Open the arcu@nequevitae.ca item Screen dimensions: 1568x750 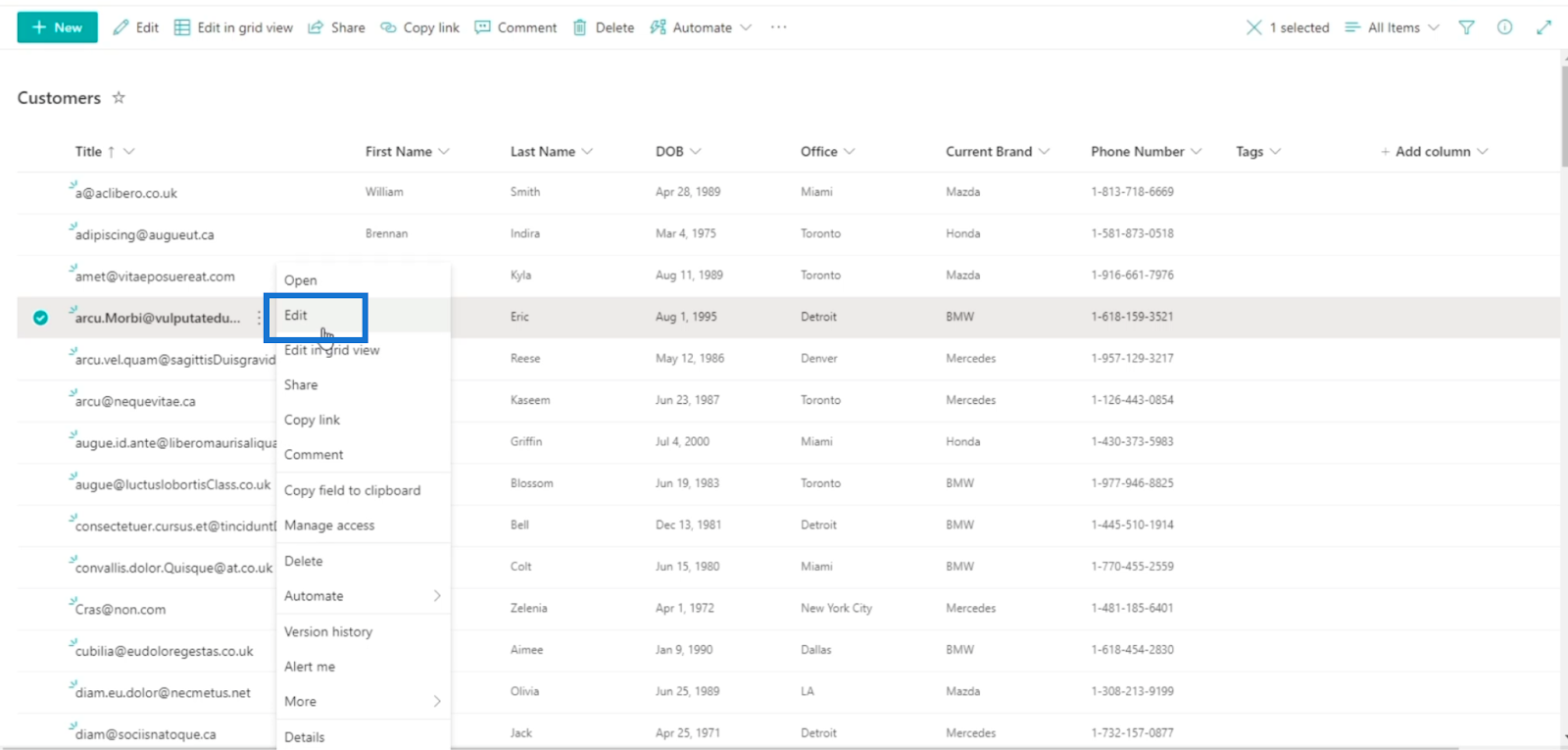135,401
